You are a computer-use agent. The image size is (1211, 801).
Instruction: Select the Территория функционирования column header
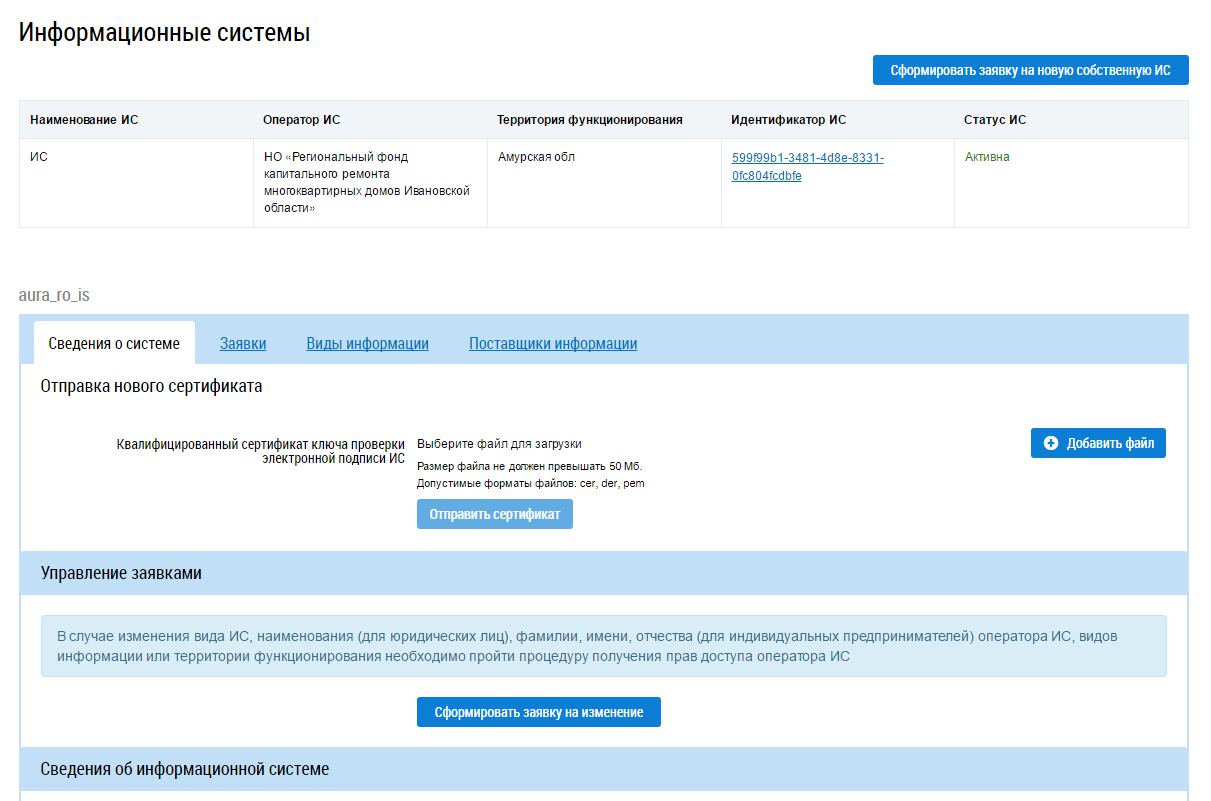589,120
